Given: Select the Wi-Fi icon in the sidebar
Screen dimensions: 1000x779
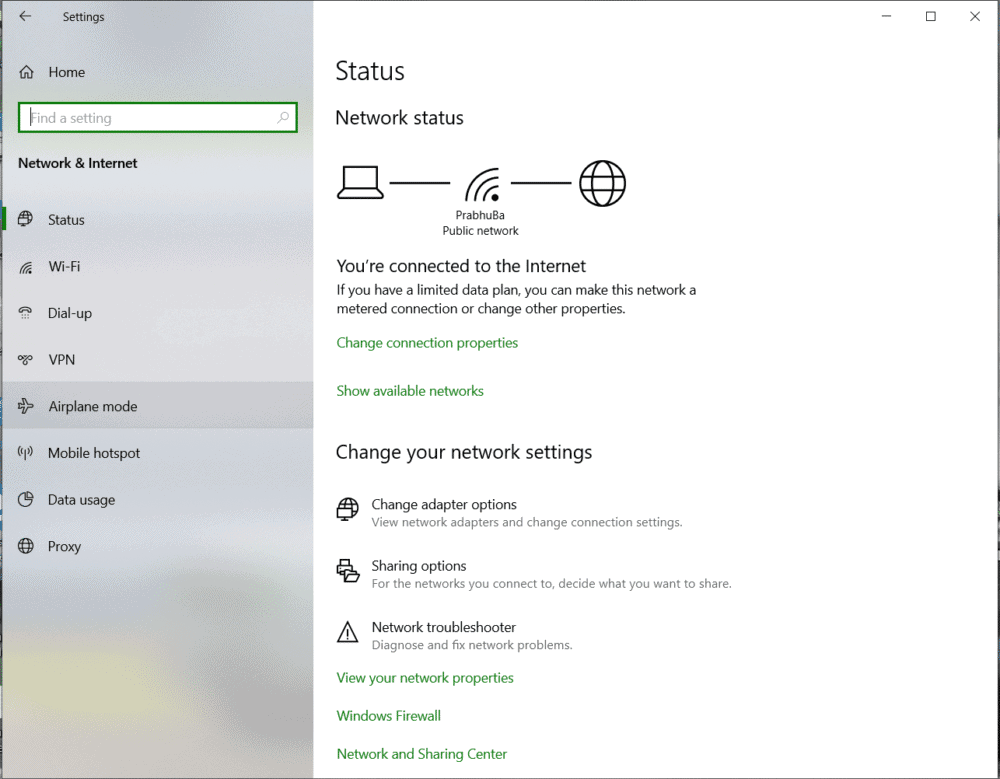Looking at the screenshot, I should [27, 266].
